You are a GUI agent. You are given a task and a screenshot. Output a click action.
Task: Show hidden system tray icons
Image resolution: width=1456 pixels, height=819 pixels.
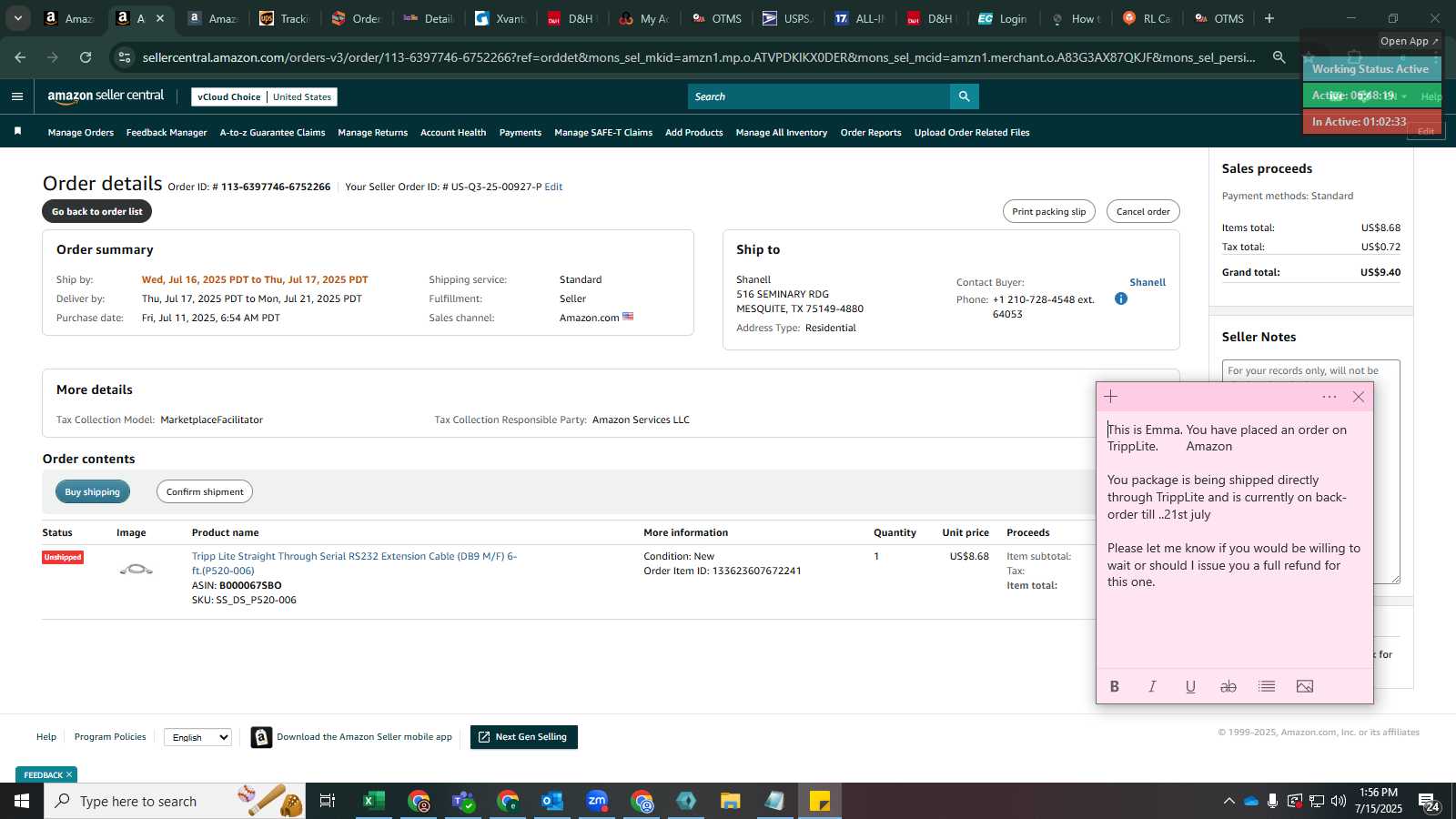click(x=1228, y=801)
